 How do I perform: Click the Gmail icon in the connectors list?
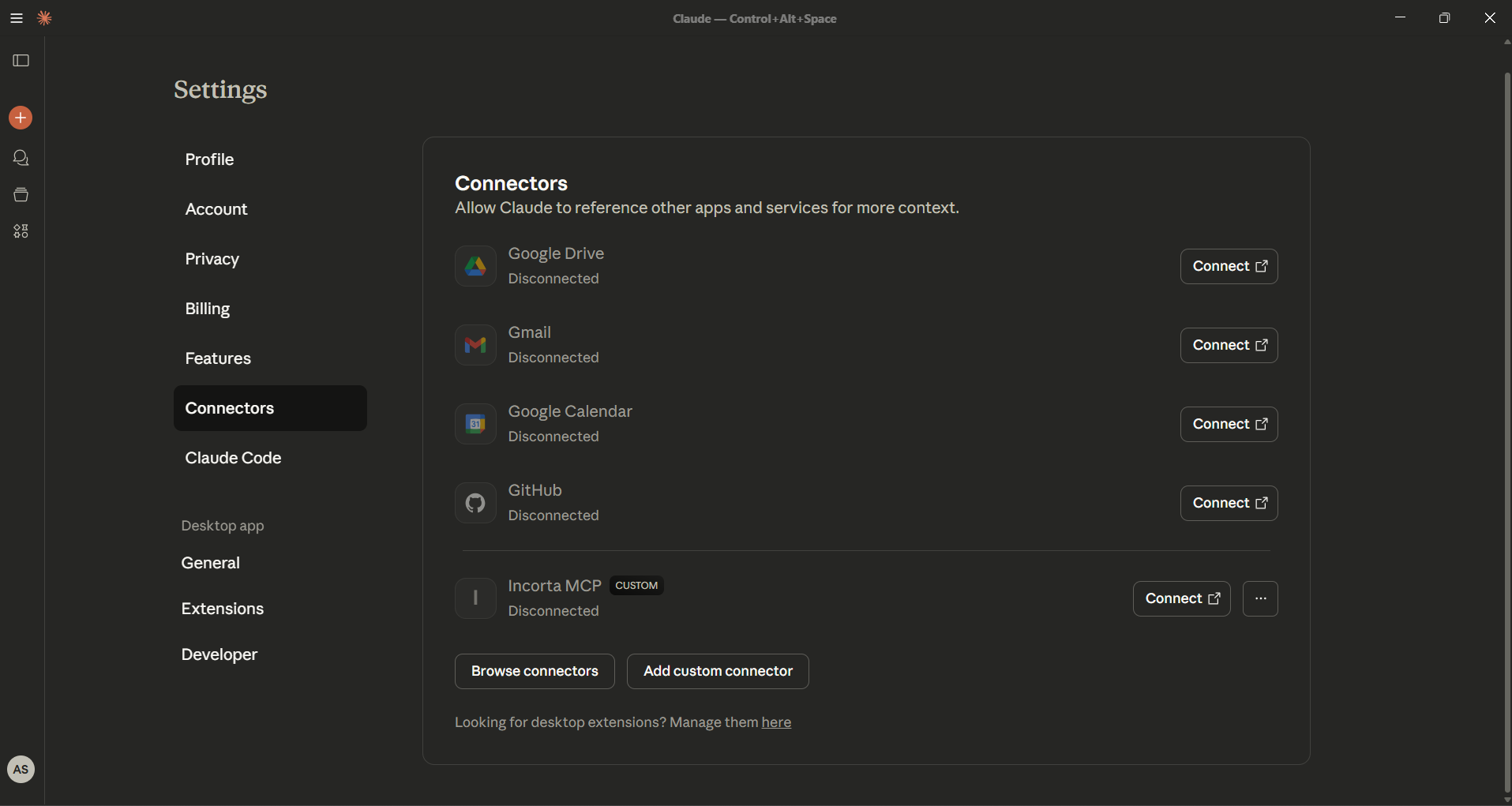click(475, 345)
